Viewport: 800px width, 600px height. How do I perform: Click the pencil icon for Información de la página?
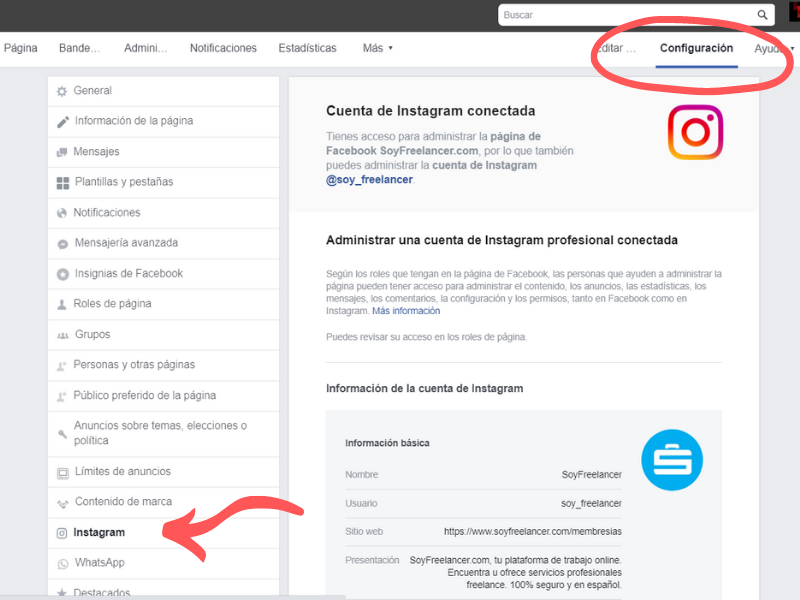pyautogui.click(x=63, y=122)
